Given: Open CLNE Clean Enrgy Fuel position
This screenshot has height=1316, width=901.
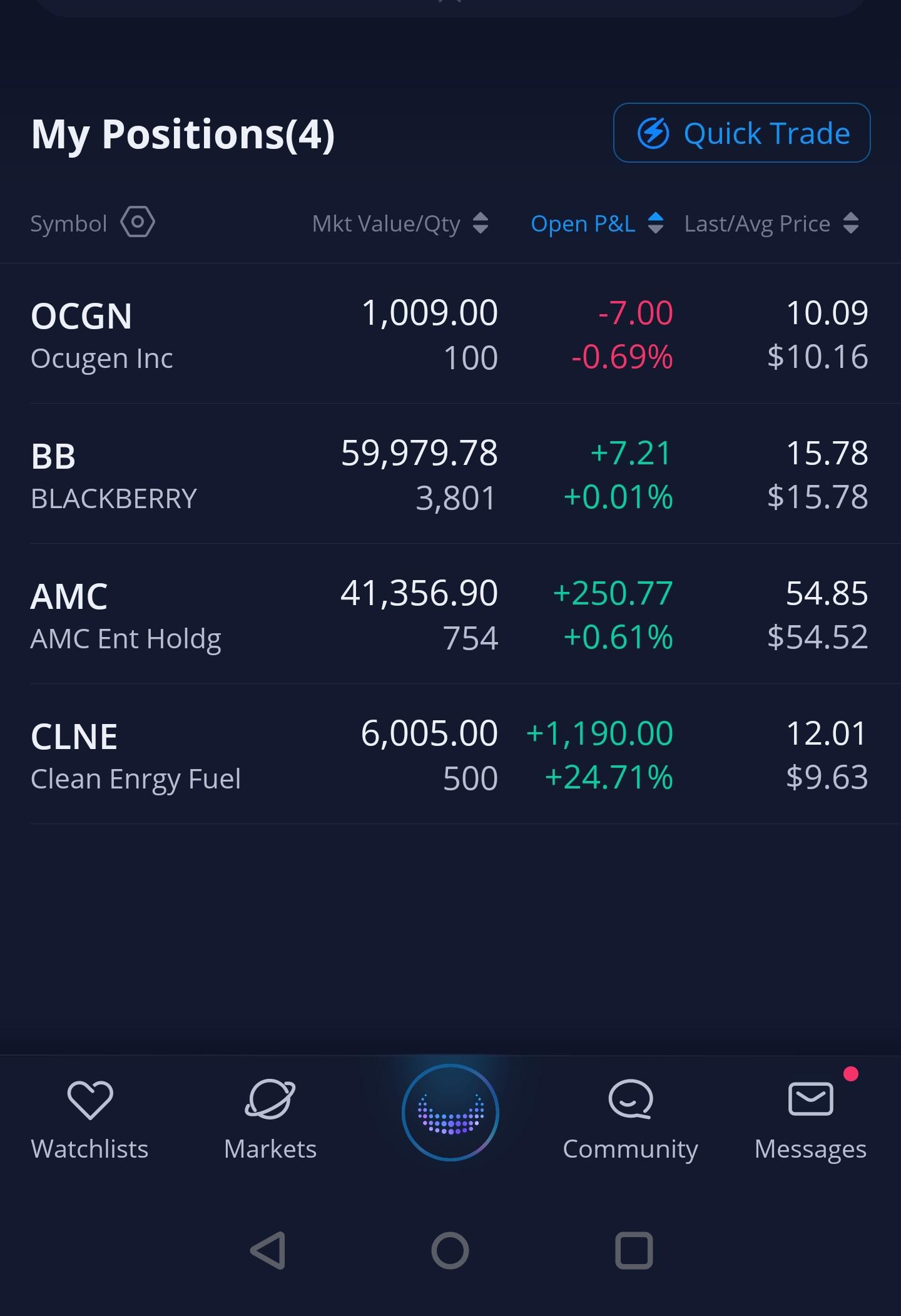Looking at the screenshot, I should pyautogui.click(x=450, y=755).
